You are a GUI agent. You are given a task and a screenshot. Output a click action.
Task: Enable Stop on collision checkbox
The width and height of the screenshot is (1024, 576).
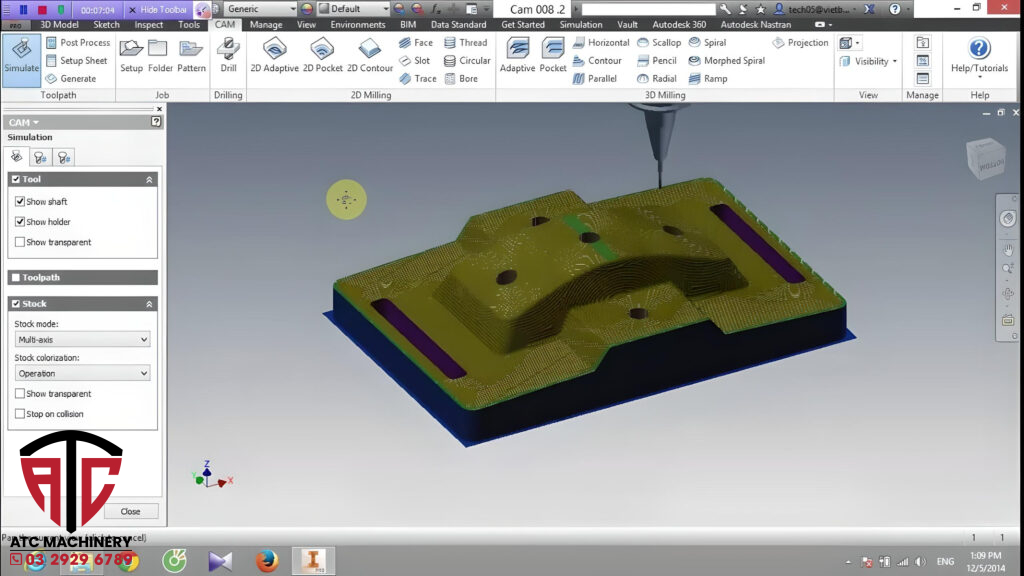pyautogui.click(x=20, y=414)
